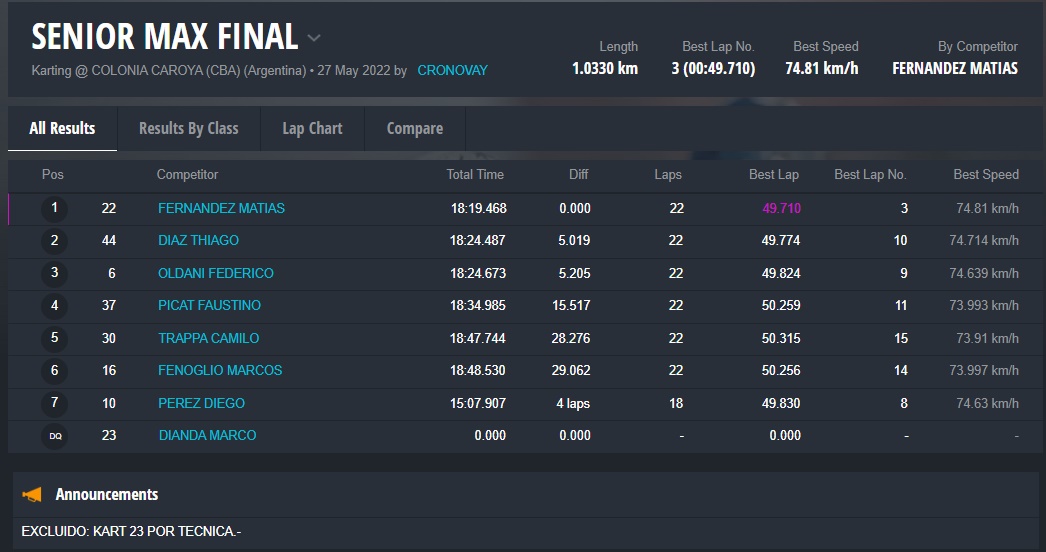Click the purple best lap time 49.710
The image size is (1046, 552).
pos(781,208)
